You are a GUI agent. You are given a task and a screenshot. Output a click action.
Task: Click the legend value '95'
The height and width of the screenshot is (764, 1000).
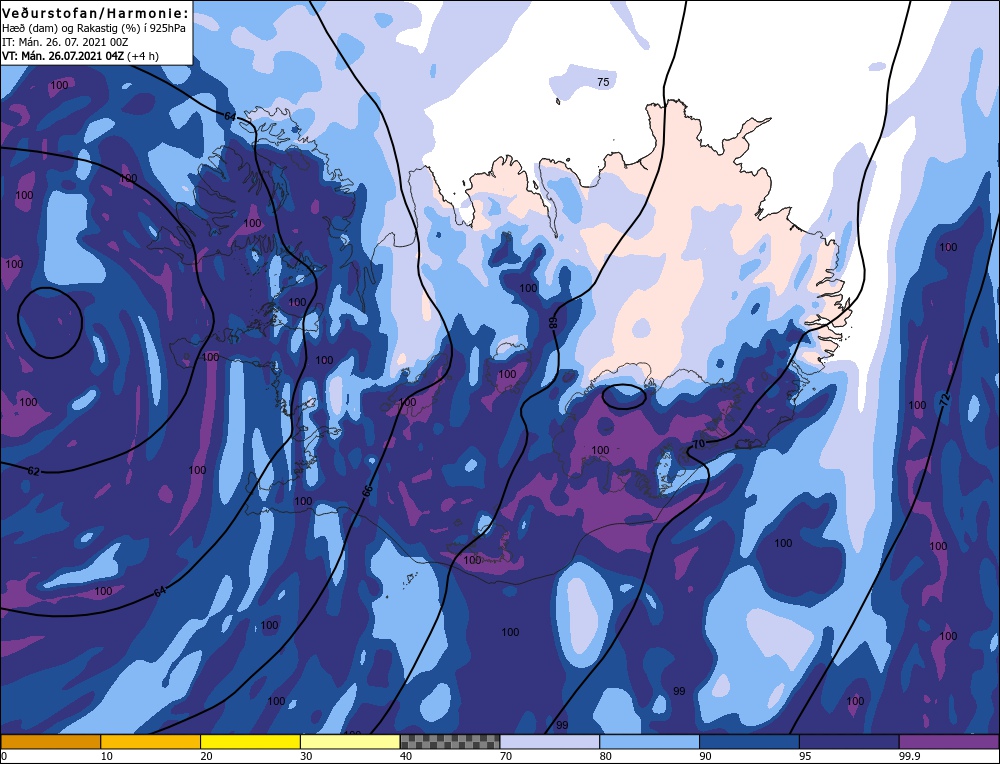pyautogui.click(x=805, y=756)
